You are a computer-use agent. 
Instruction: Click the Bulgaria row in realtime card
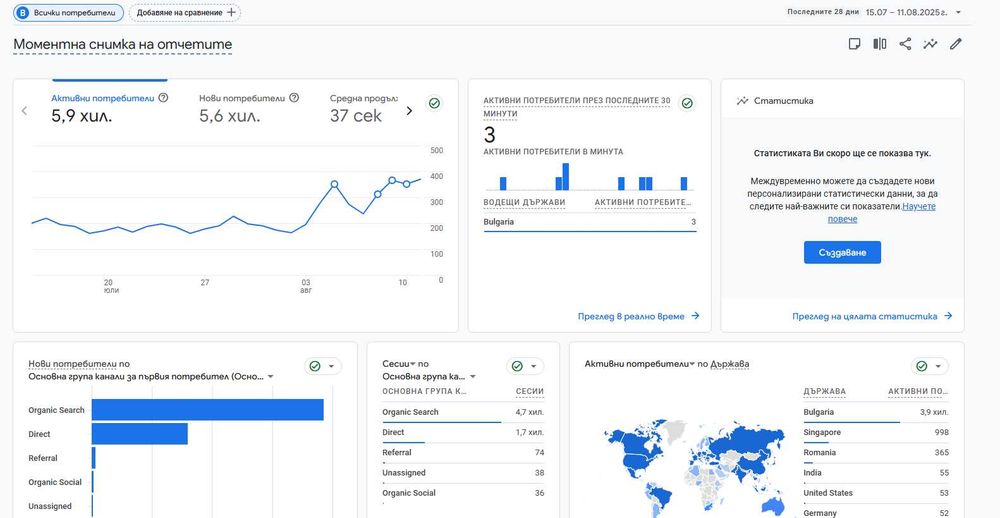coord(590,223)
